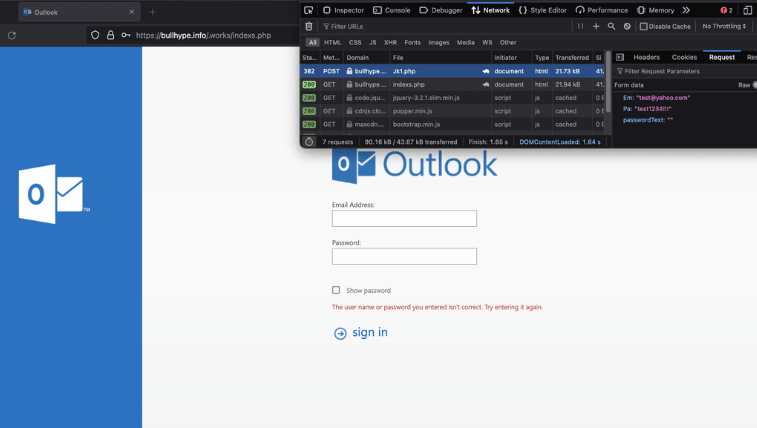
Task: Show the Cookies panel tab
Action: point(684,57)
